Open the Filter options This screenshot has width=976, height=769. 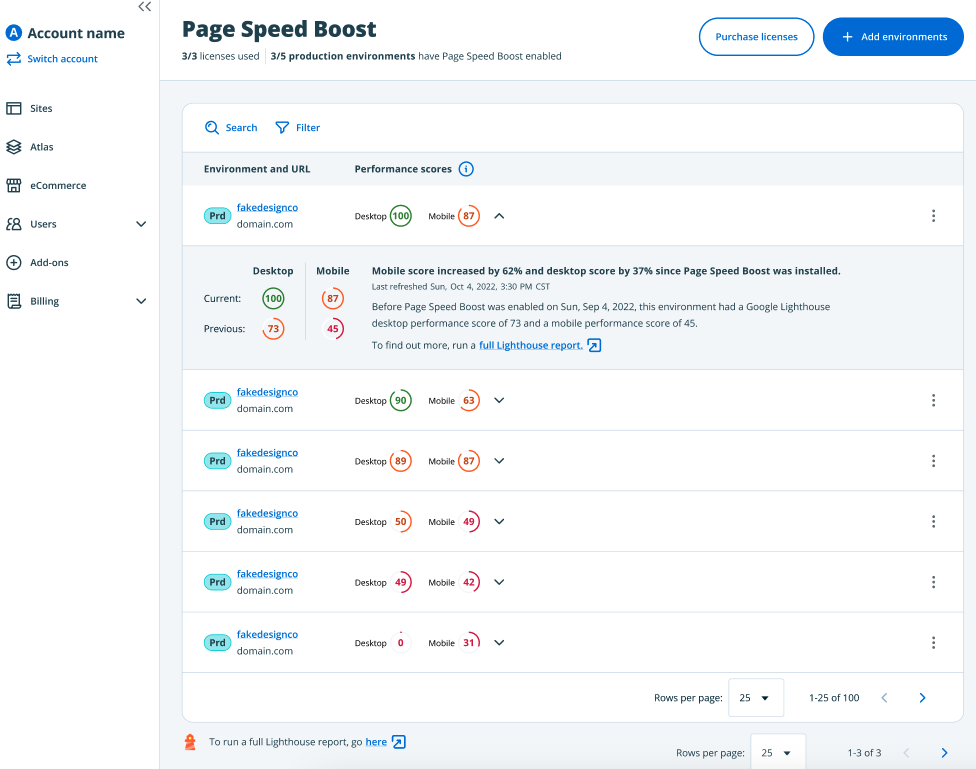coord(298,127)
